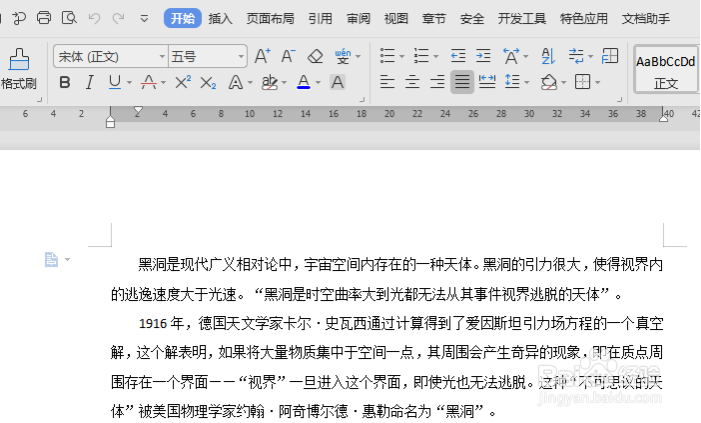
Task: Open line spacing dropdown arrow
Action: click(x=527, y=82)
